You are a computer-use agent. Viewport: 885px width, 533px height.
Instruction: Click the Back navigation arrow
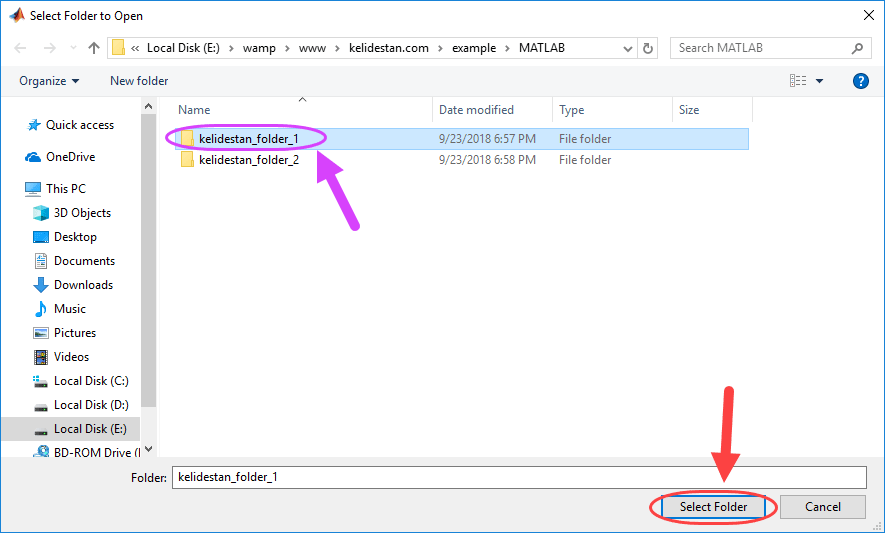(20, 48)
